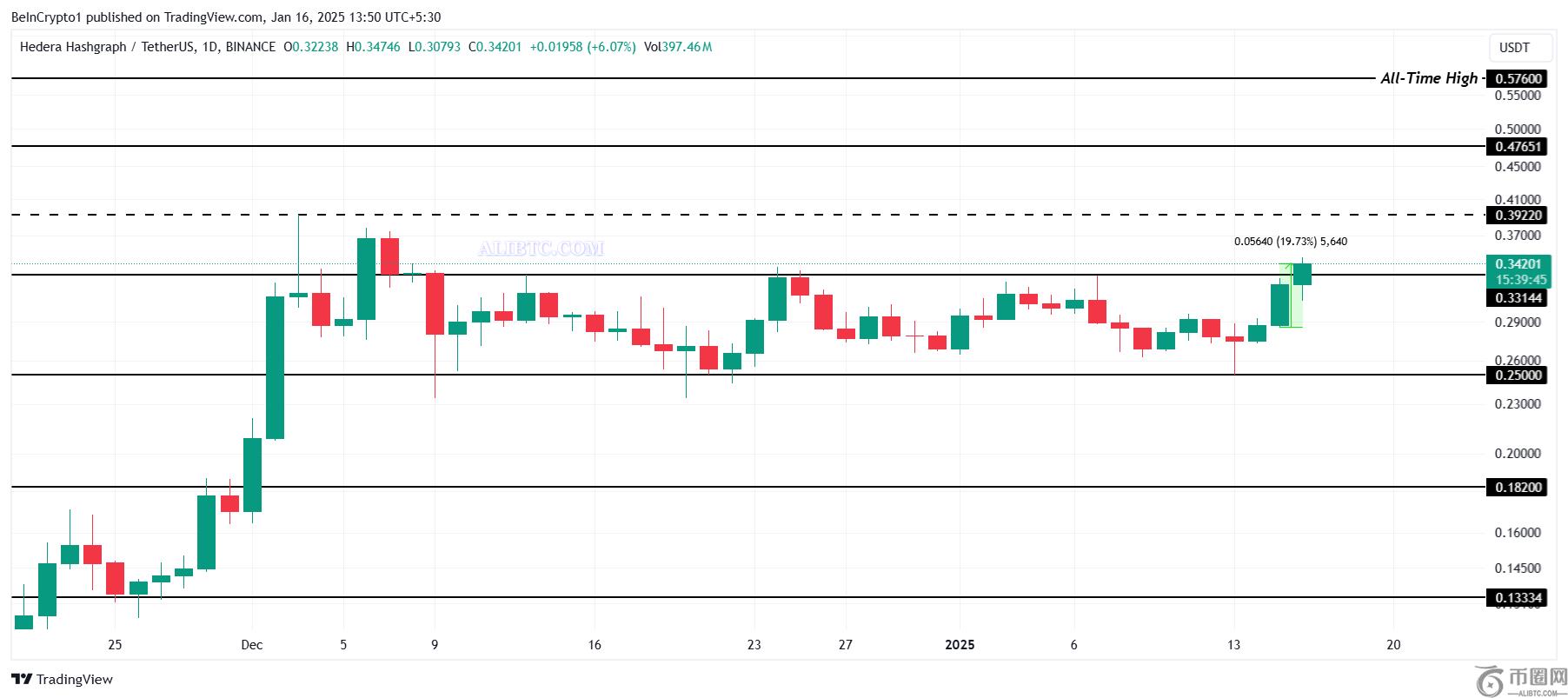
Task: Select the dashed line 0.39220 price label
Action: [x=1518, y=215]
